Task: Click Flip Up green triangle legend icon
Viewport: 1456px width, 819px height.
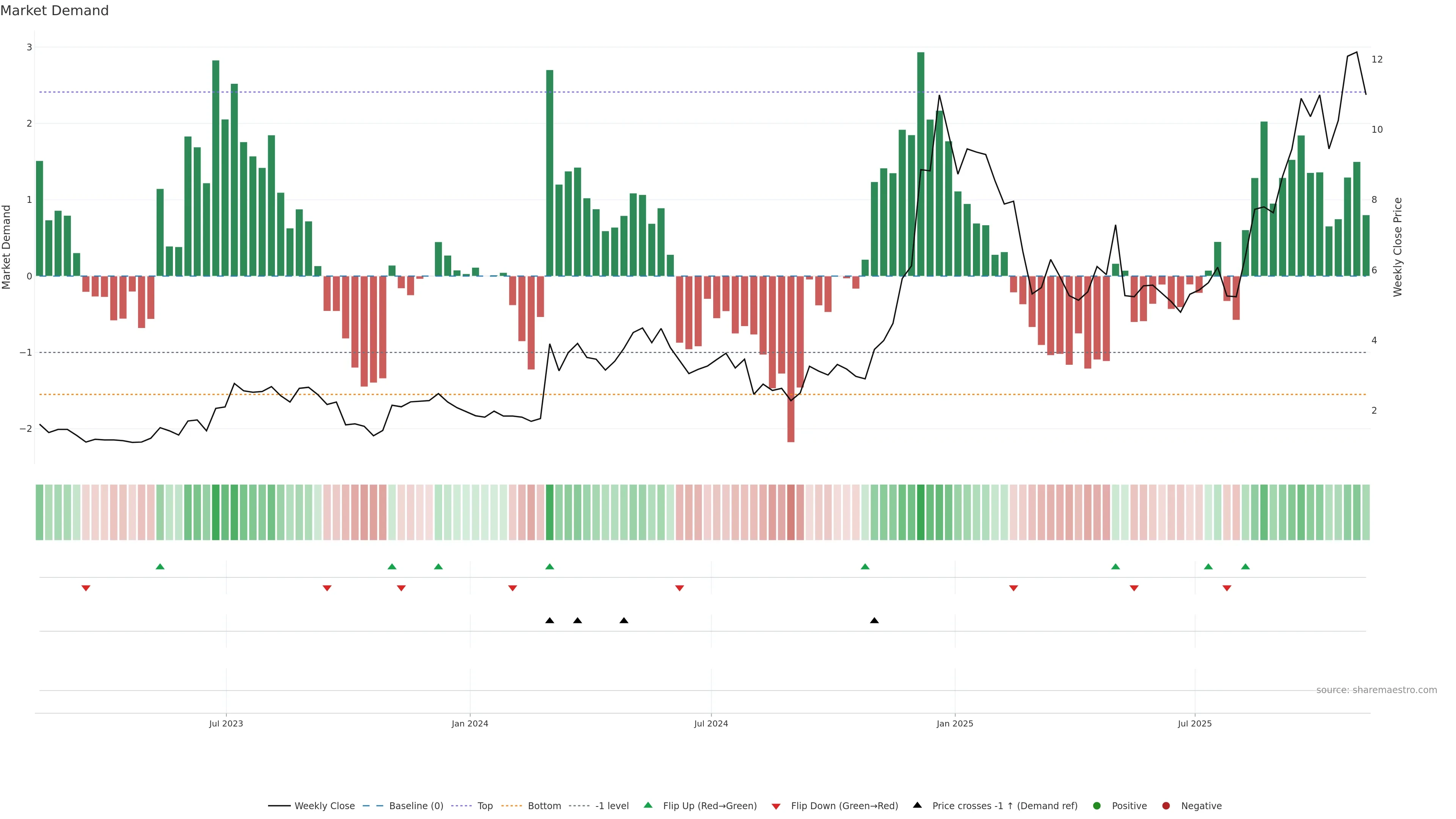Action: [x=648, y=805]
